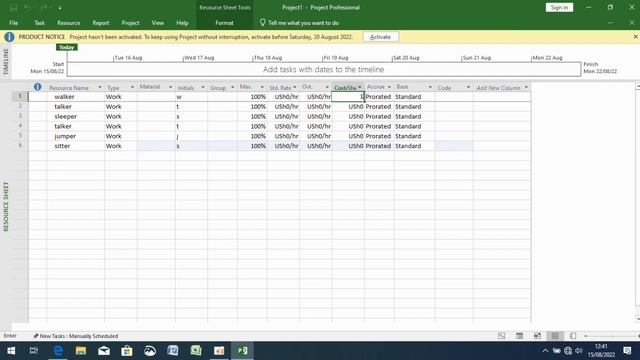The image size is (640, 360).
Task: Click the Project app icon on the taskbar
Action: (x=242, y=351)
